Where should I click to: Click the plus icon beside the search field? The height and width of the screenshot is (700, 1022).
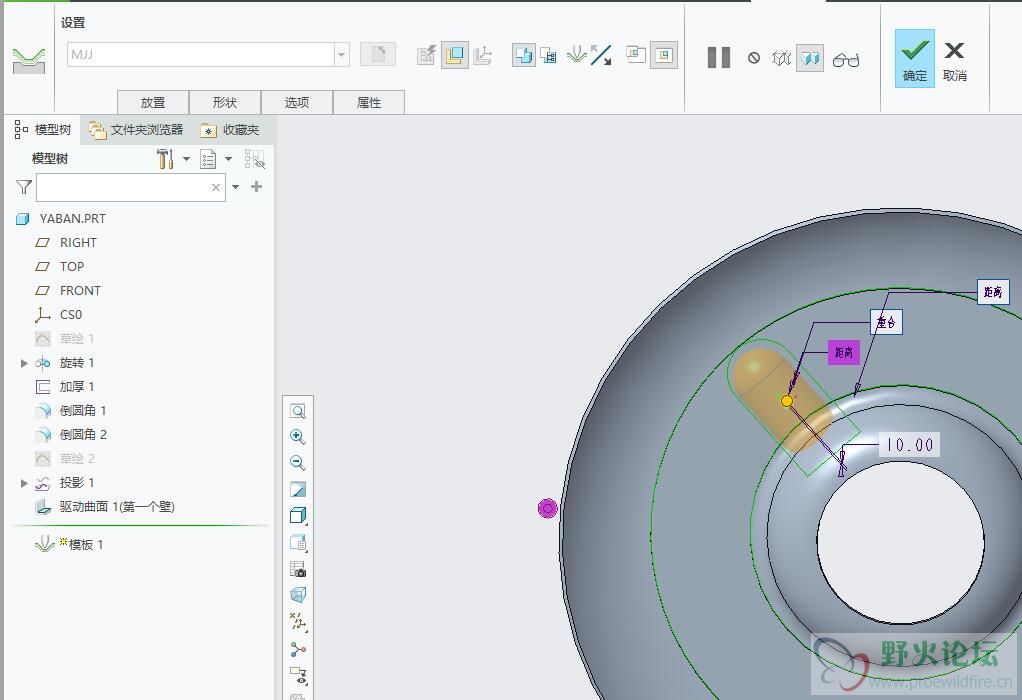point(257,187)
